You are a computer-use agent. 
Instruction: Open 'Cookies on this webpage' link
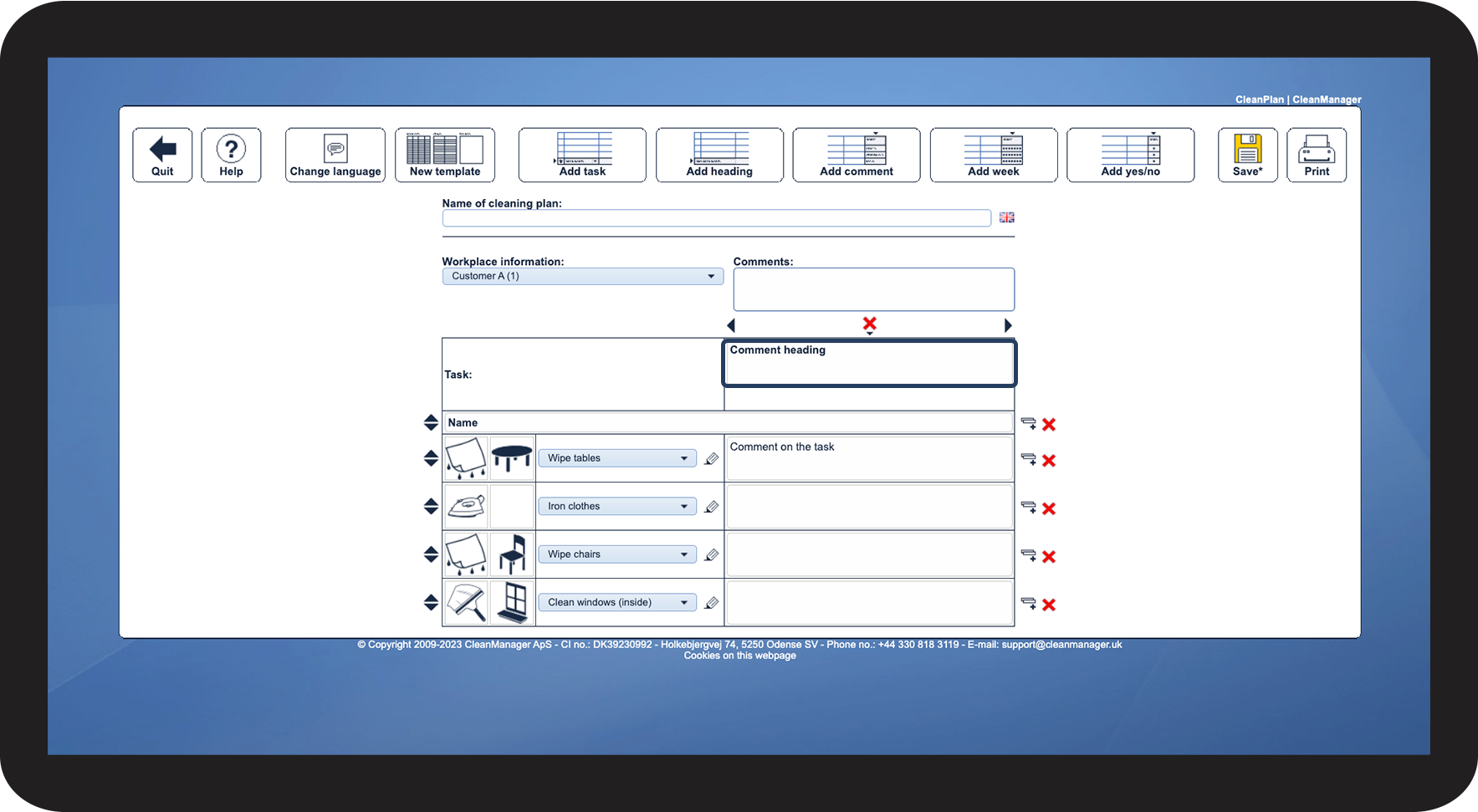(x=739, y=656)
